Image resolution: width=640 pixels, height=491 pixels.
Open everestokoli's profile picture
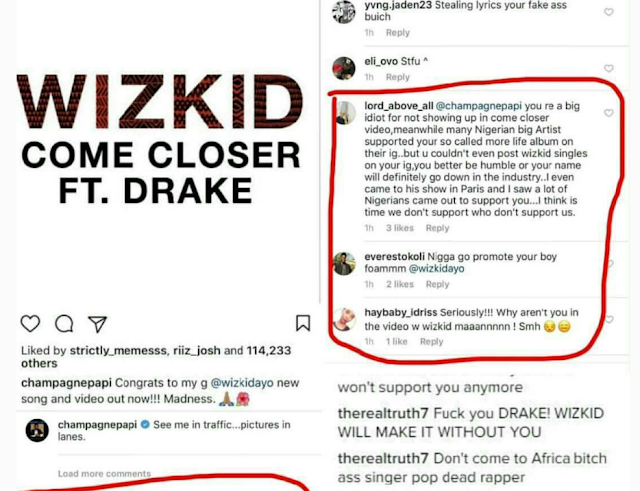tap(344, 264)
